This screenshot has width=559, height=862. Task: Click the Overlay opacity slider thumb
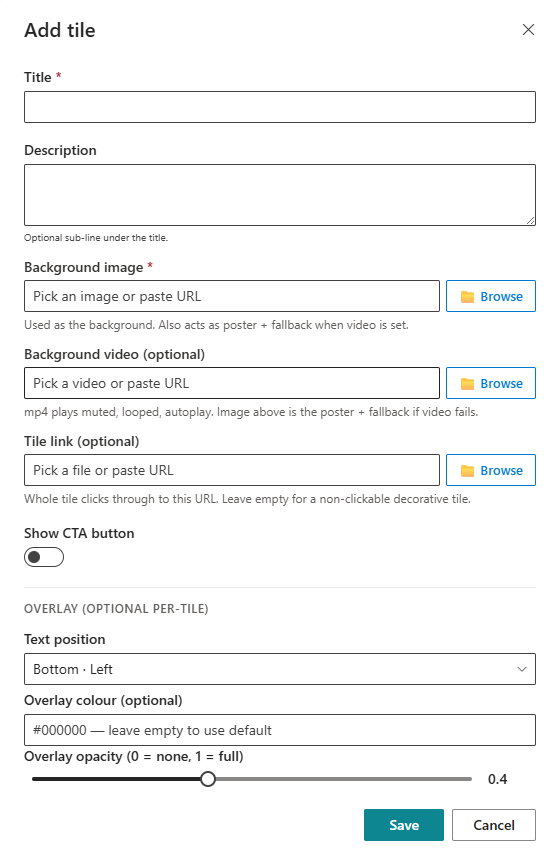pos(208,779)
